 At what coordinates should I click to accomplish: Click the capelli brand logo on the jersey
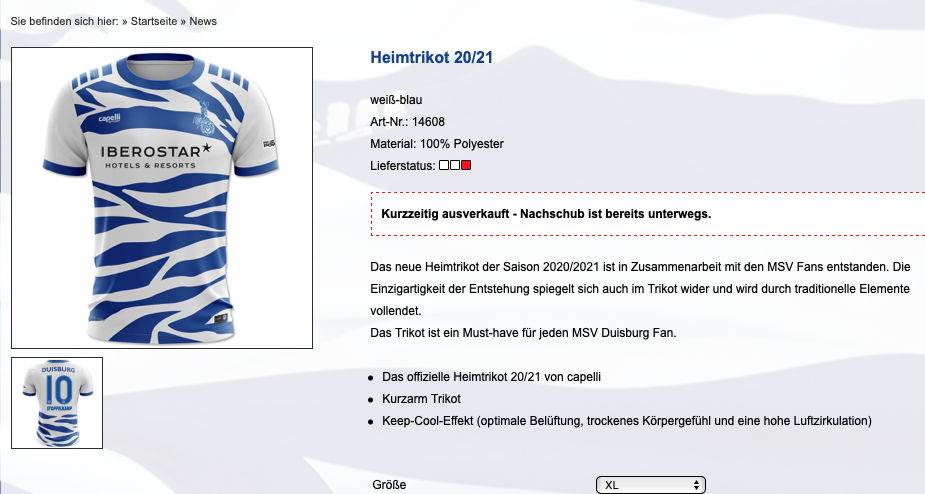pyautogui.click(x=110, y=118)
